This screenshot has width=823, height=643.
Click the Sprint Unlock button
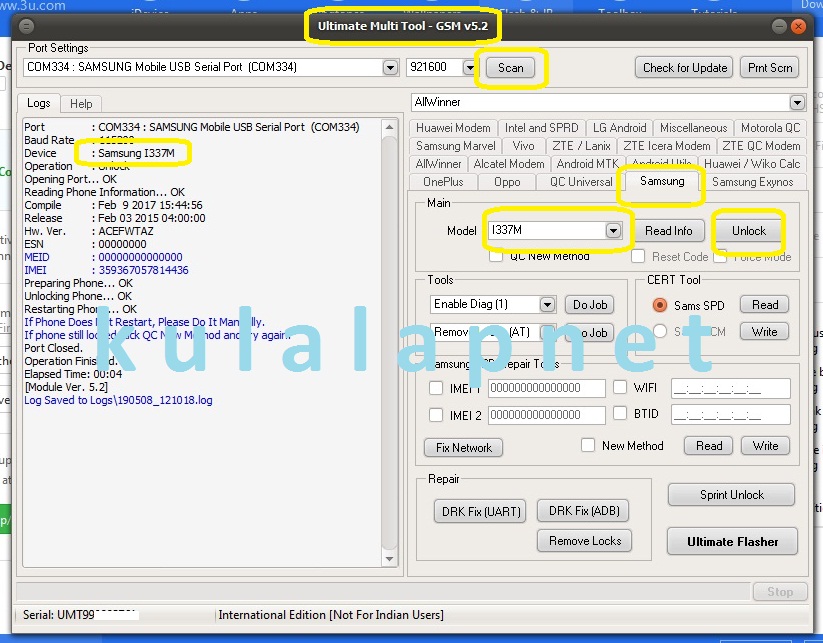click(732, 495)
